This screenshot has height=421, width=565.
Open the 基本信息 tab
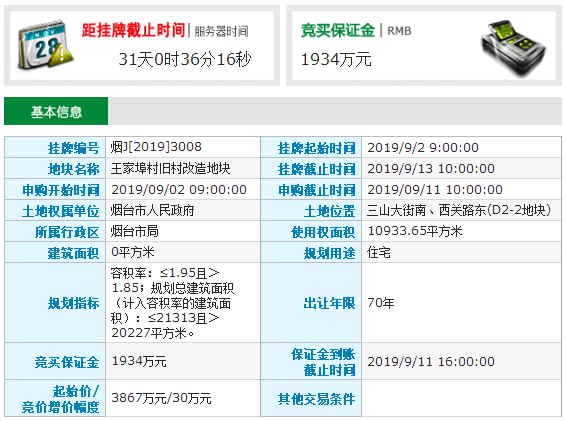[x=56, y=111]
